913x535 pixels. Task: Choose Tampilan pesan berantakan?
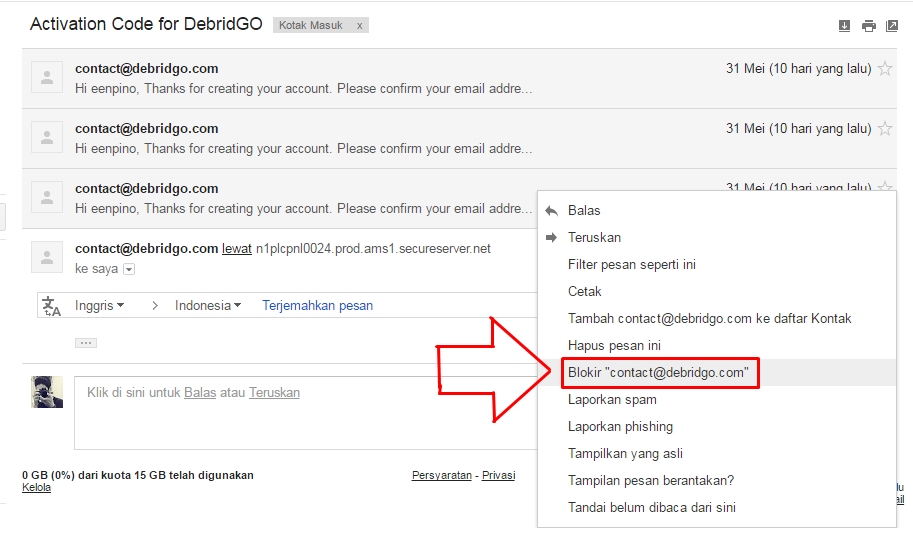point(716,480)
